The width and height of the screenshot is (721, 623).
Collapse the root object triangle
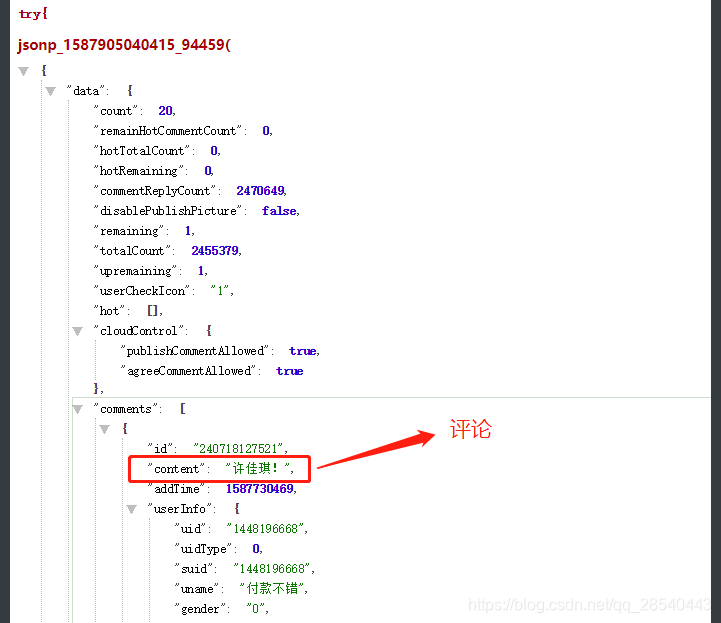point(23,71)
